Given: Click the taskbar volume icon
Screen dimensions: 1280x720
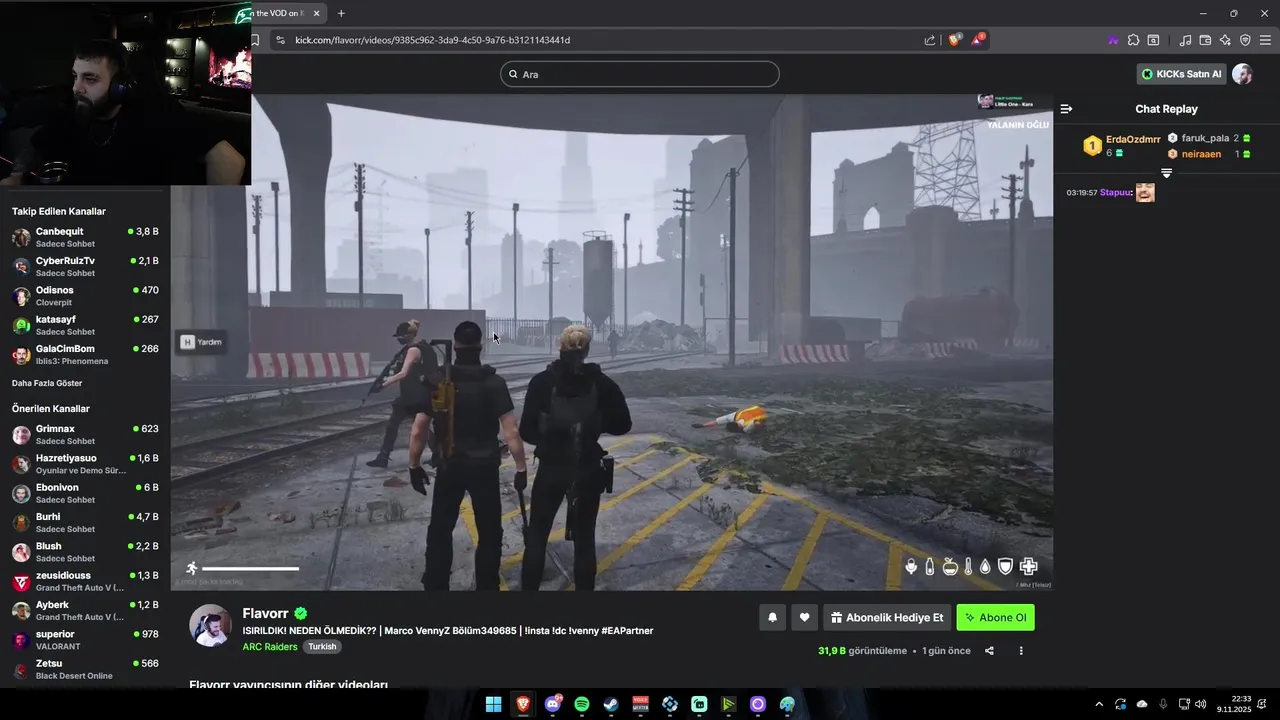Looking at the screenshot, I should (x=1201, y=705).
